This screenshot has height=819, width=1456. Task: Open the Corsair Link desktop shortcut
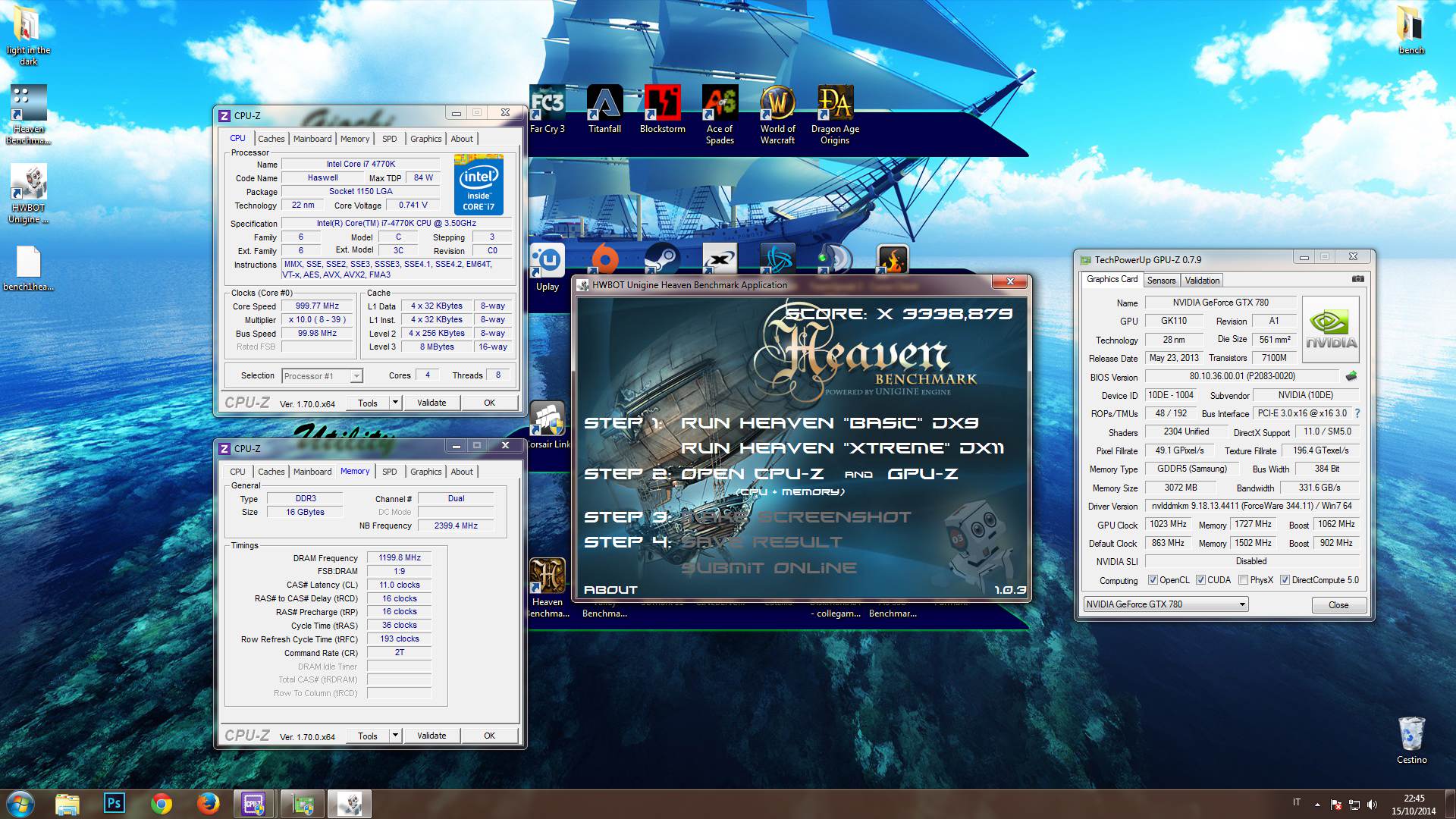(x=548, y=425)
